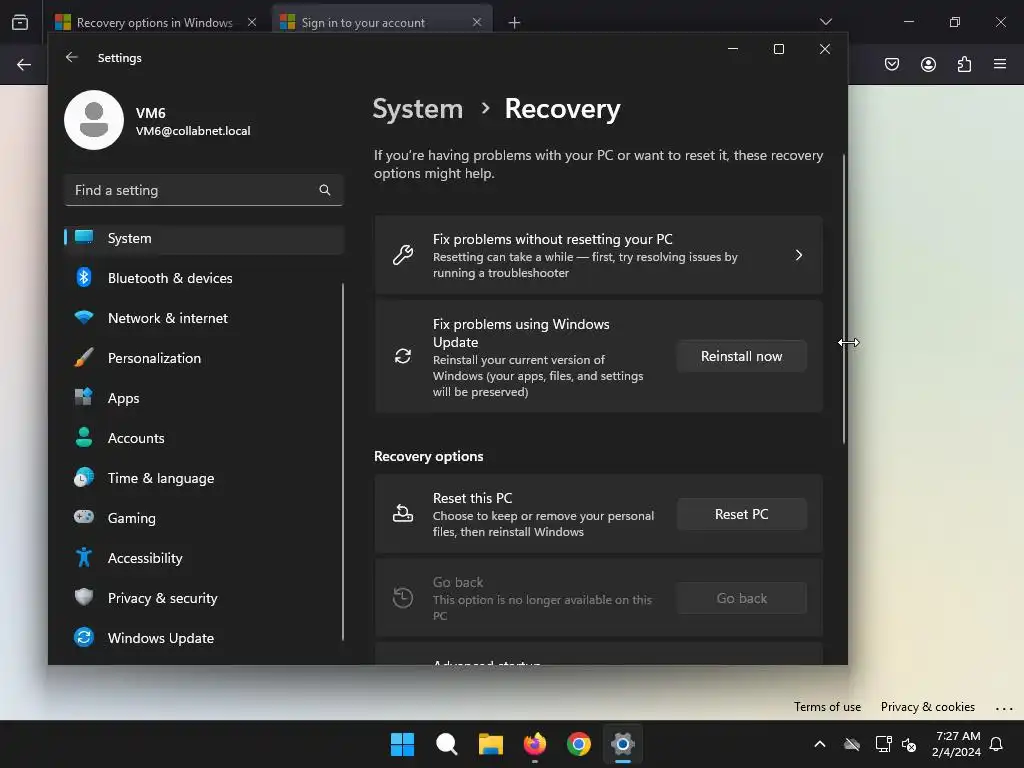Open Accessibility settings
This screenshot has width=1024, height=768.
(204, 558)
